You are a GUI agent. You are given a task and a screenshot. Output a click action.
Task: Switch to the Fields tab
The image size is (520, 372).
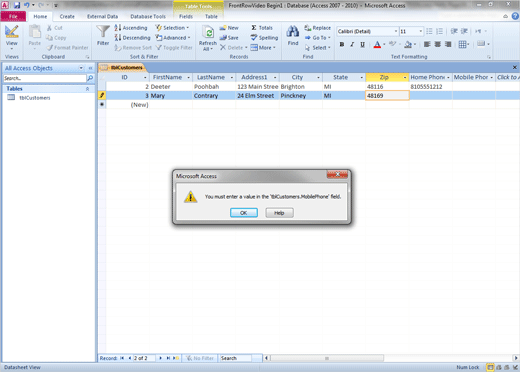click(x=186, y=16)
